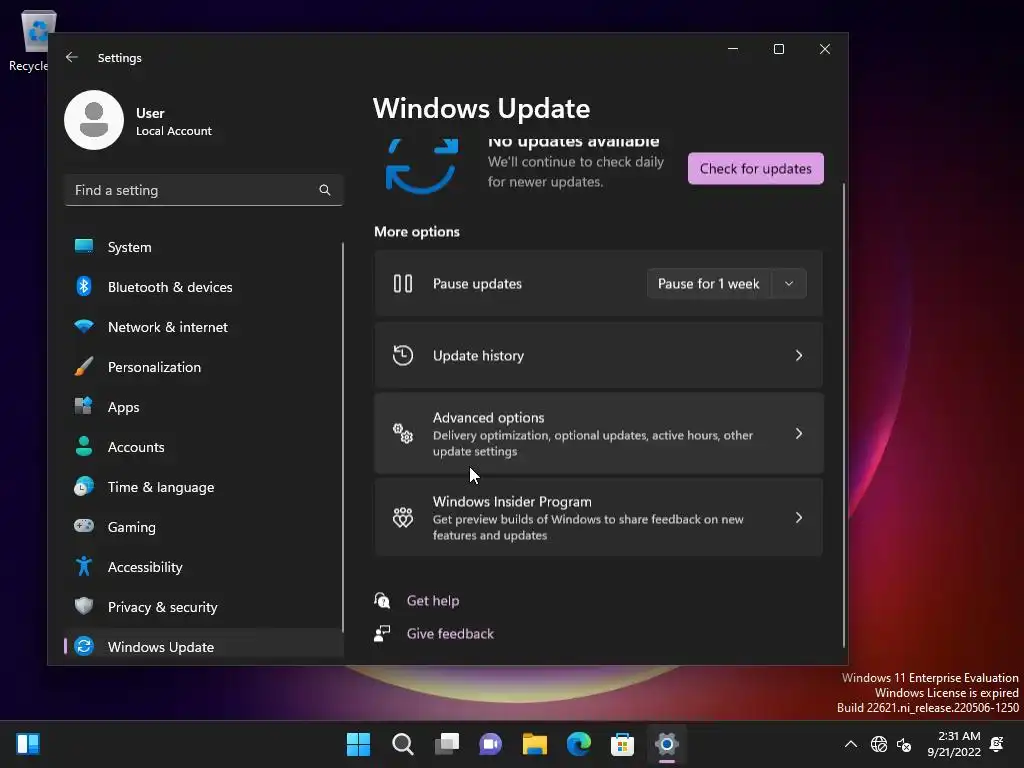This screenshot has height=768, width=1024.
Task: Click Check for updates button
Action: tap(756, 168)
